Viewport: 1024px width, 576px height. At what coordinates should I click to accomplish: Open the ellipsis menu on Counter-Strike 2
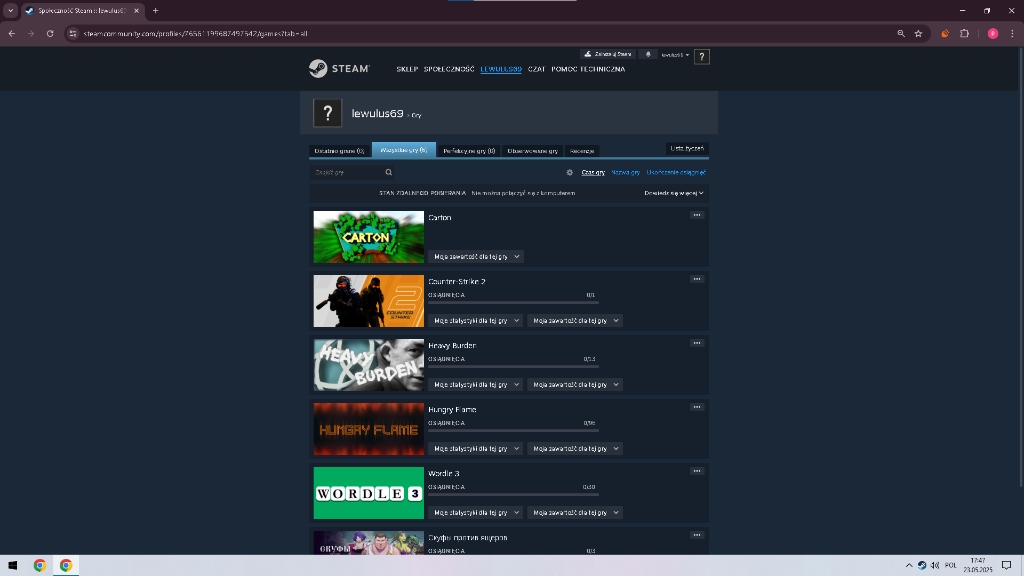pyautogui.click(x=696, y=279)
